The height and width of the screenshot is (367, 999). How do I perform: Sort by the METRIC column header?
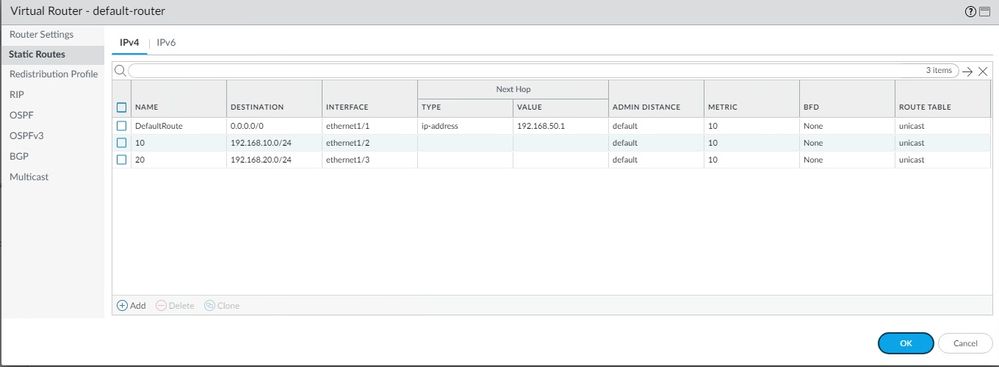coord(722,107)
